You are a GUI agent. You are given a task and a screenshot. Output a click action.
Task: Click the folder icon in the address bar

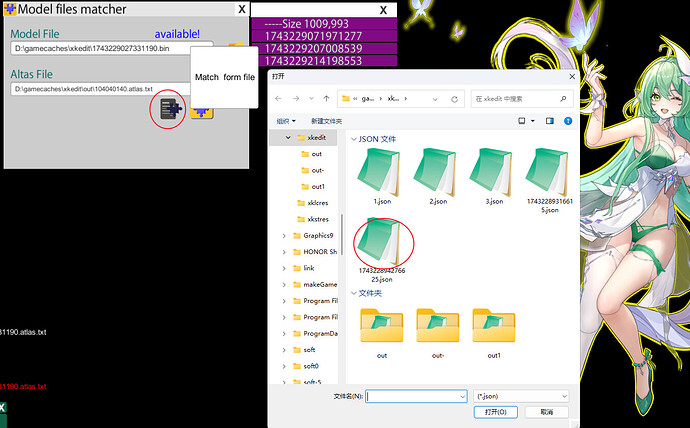(x=346, y=99)
